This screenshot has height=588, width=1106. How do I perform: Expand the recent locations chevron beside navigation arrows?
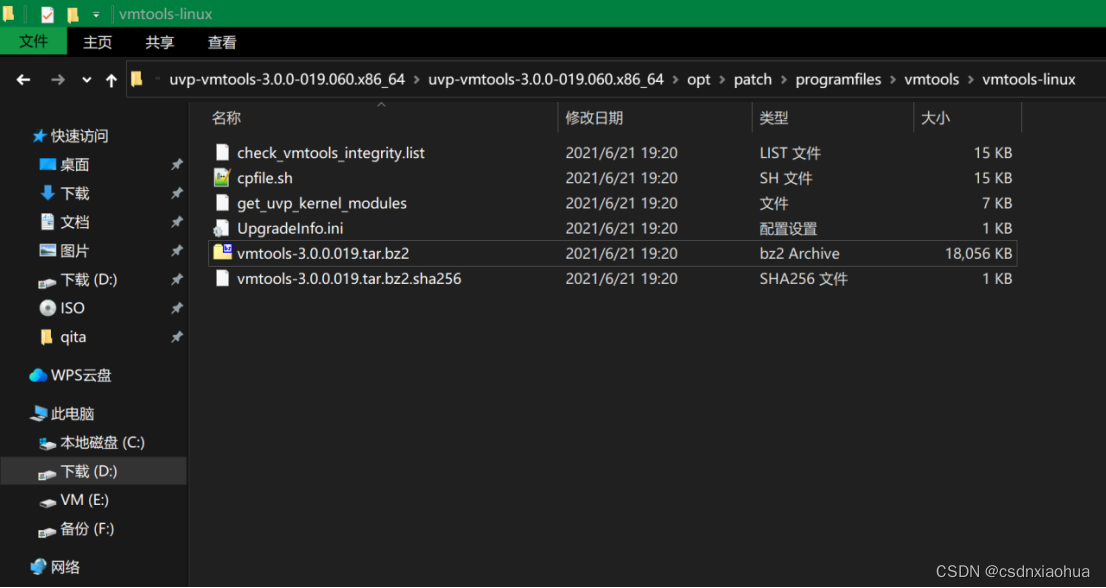pyautogui.click(x=85, y=79)
